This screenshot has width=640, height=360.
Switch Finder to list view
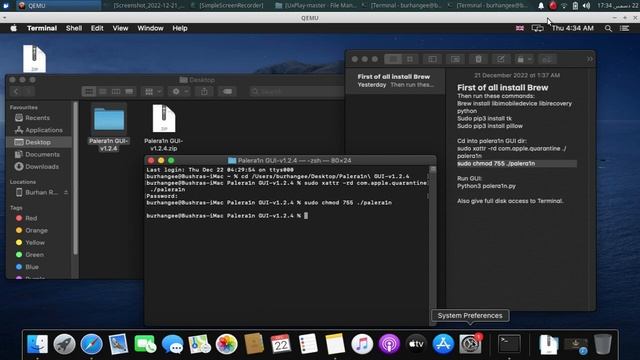click(102, 91)
